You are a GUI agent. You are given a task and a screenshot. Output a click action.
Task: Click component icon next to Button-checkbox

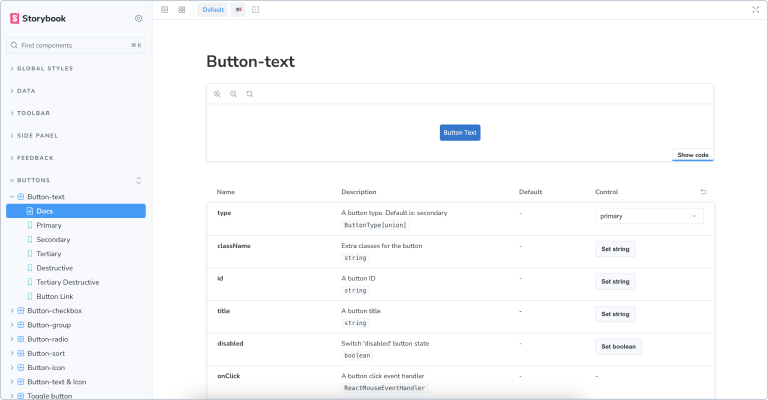point(21,310)
